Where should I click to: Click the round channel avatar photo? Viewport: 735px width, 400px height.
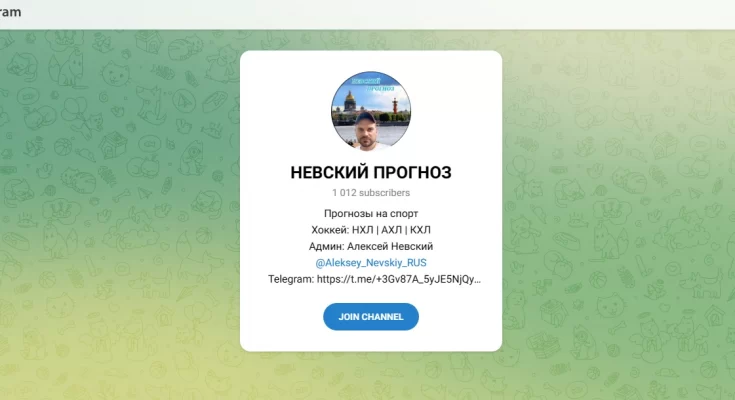(371, 111)
